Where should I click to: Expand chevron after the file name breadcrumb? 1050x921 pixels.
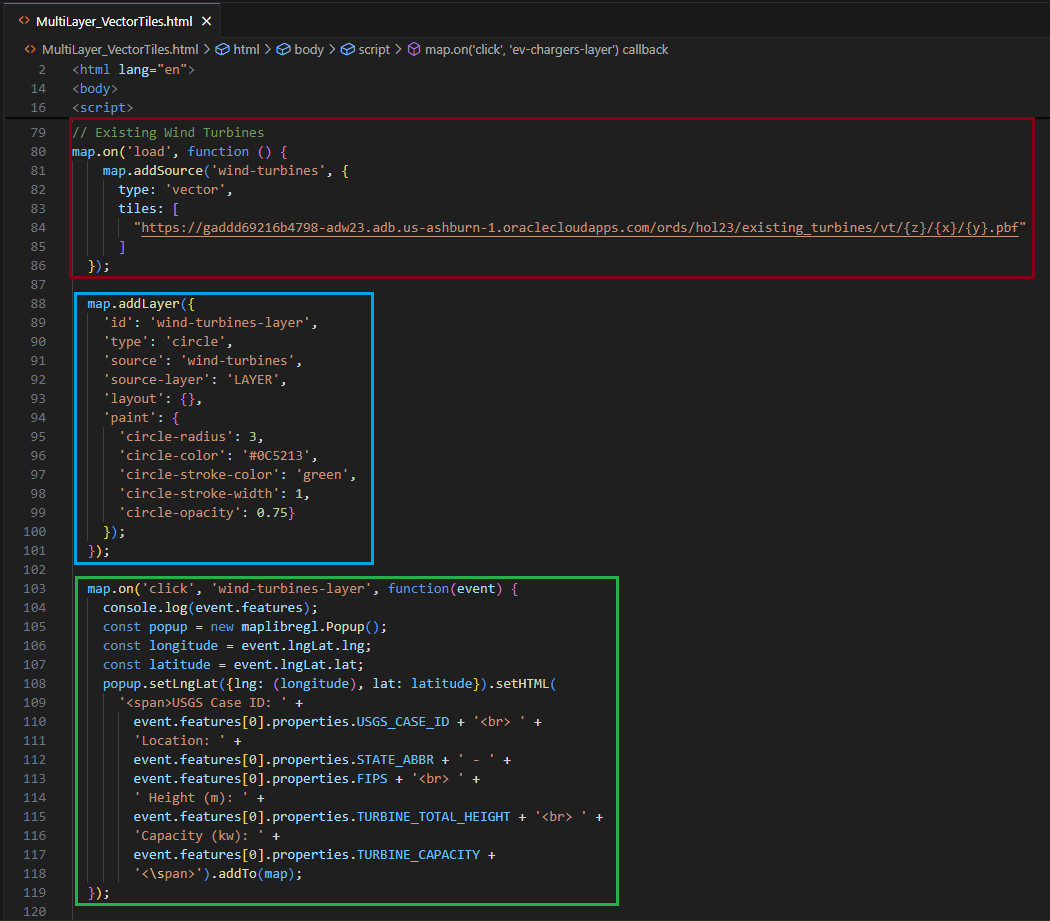tap(207, 50)
